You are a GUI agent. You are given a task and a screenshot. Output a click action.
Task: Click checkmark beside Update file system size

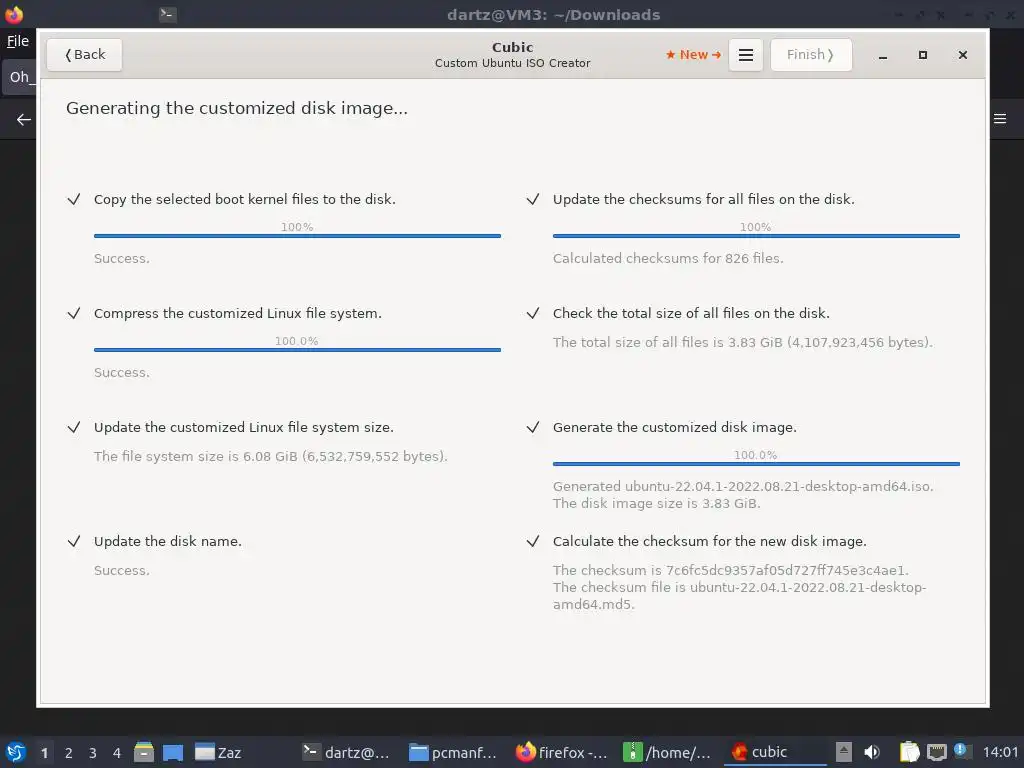coord(74,427)
